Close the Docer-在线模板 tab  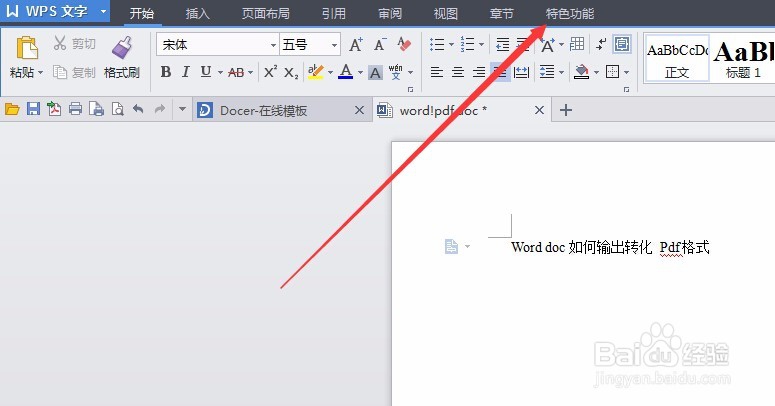click(359, 110)
